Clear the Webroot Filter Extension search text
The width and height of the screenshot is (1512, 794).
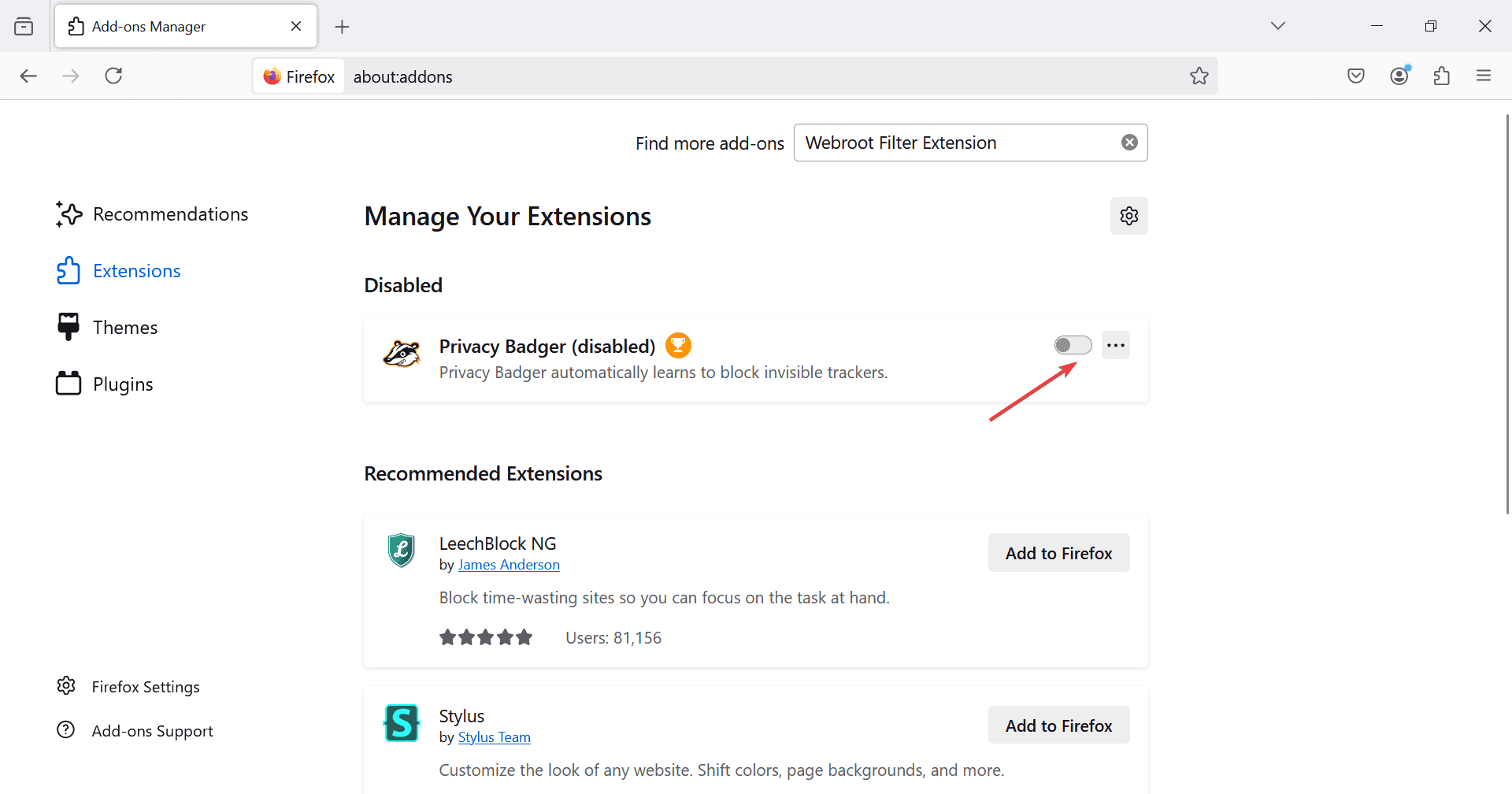(1129, 143)
